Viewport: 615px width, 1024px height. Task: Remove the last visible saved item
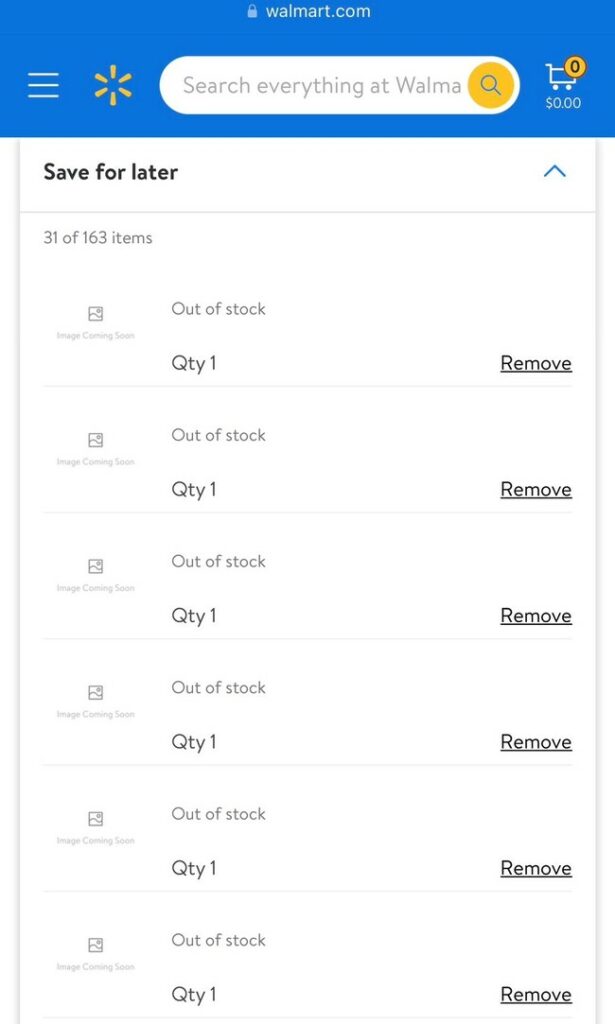[536, 994]
